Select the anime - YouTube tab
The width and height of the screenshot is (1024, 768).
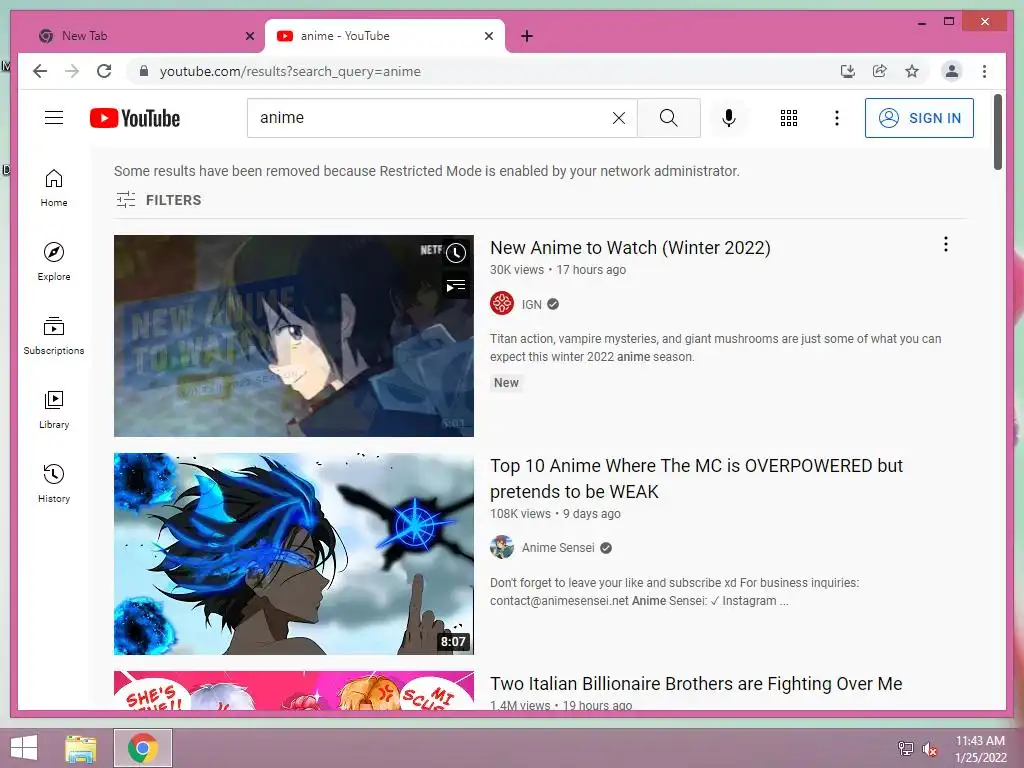[384, 36]
